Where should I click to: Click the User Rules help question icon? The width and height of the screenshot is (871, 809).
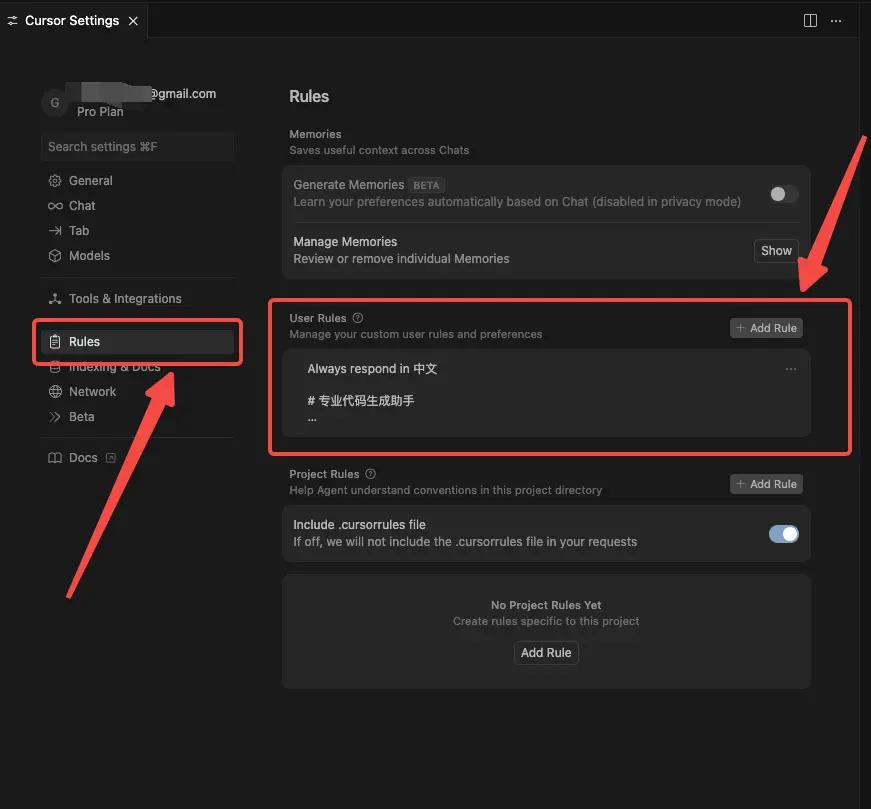358,318
